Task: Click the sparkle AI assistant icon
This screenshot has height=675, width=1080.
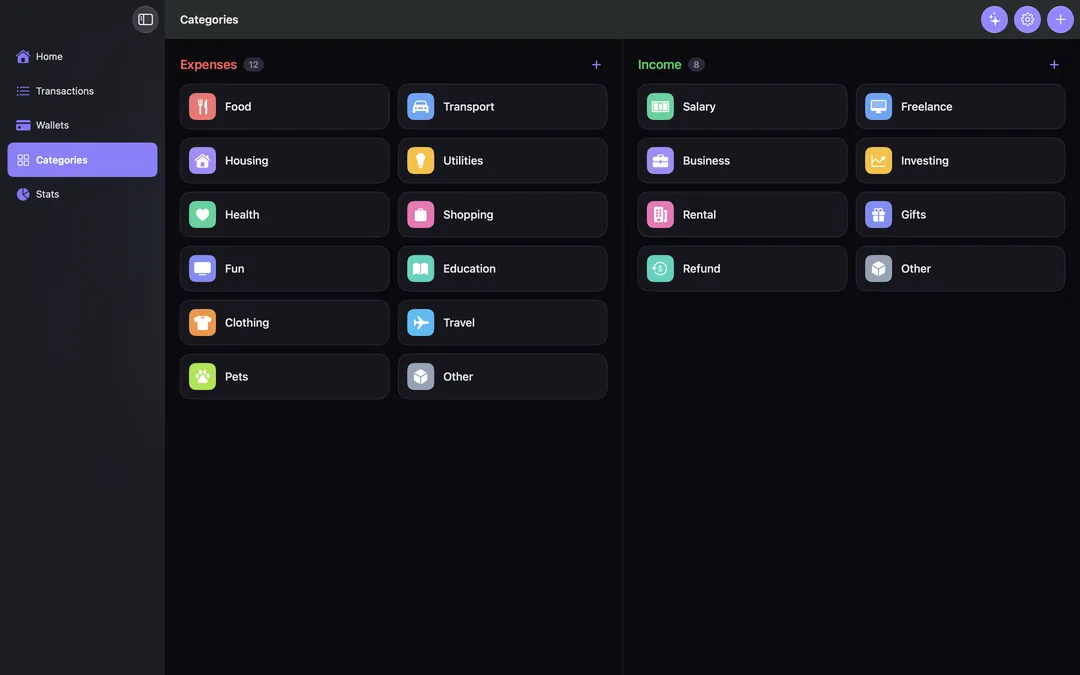Action: coord(994,19)
